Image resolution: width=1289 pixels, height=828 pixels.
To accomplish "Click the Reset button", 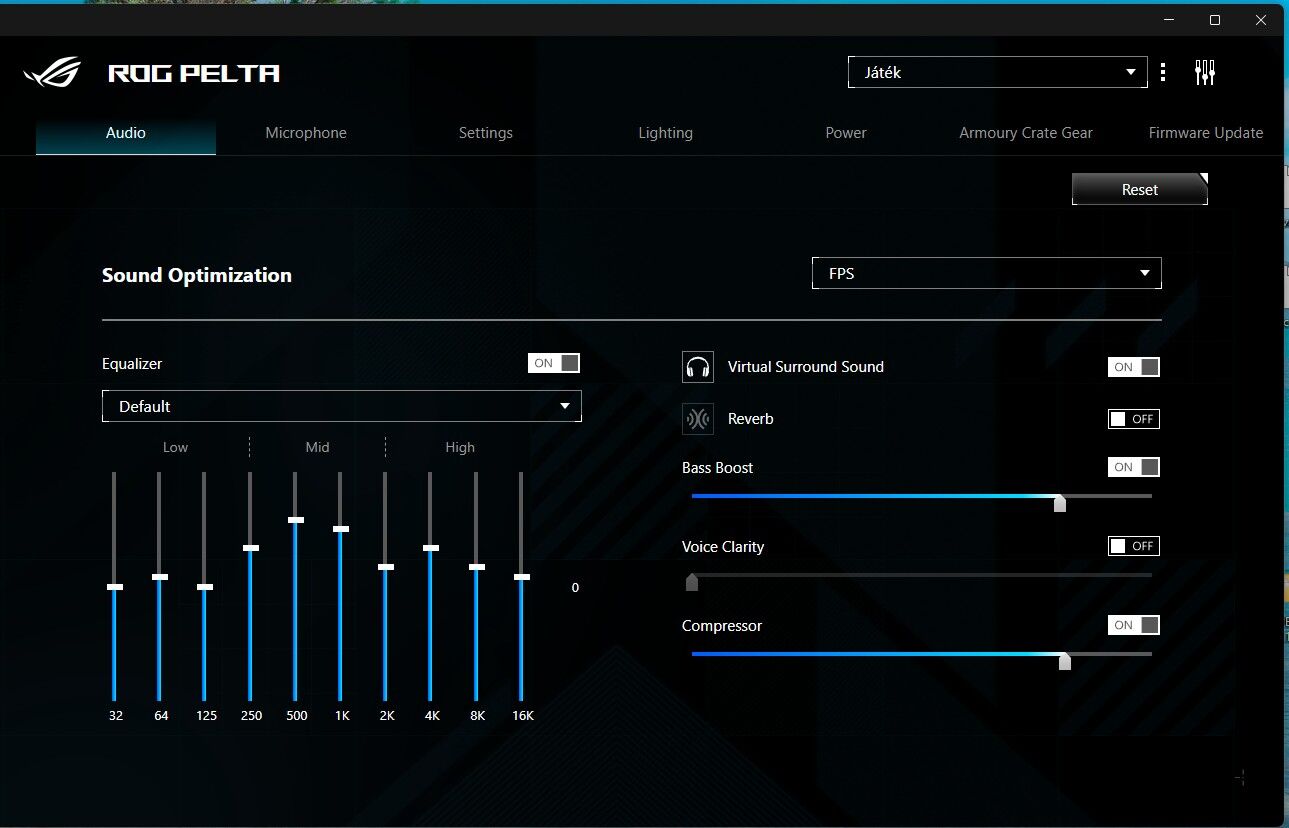I will click(1140, 189).
